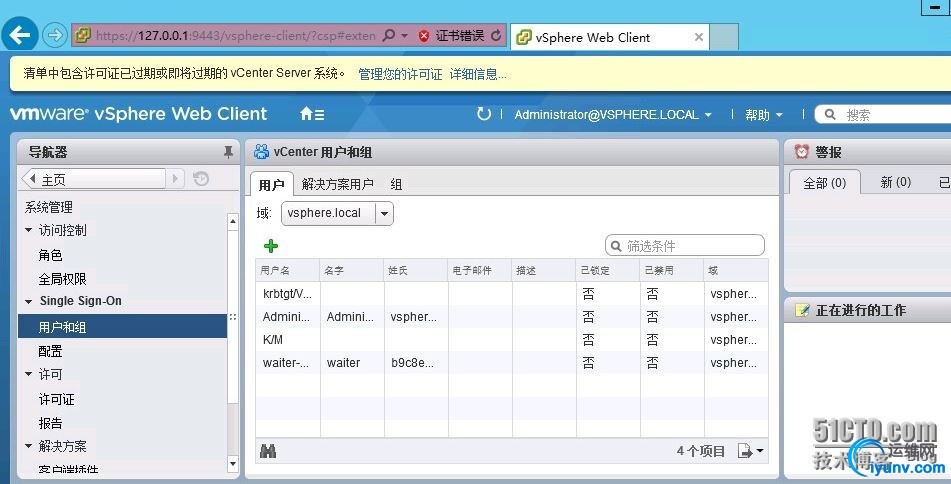Open the 帮助 help dropdown menu
This screenshot has height=484, width=951.
pyautogui.click(x=764, y=115)
